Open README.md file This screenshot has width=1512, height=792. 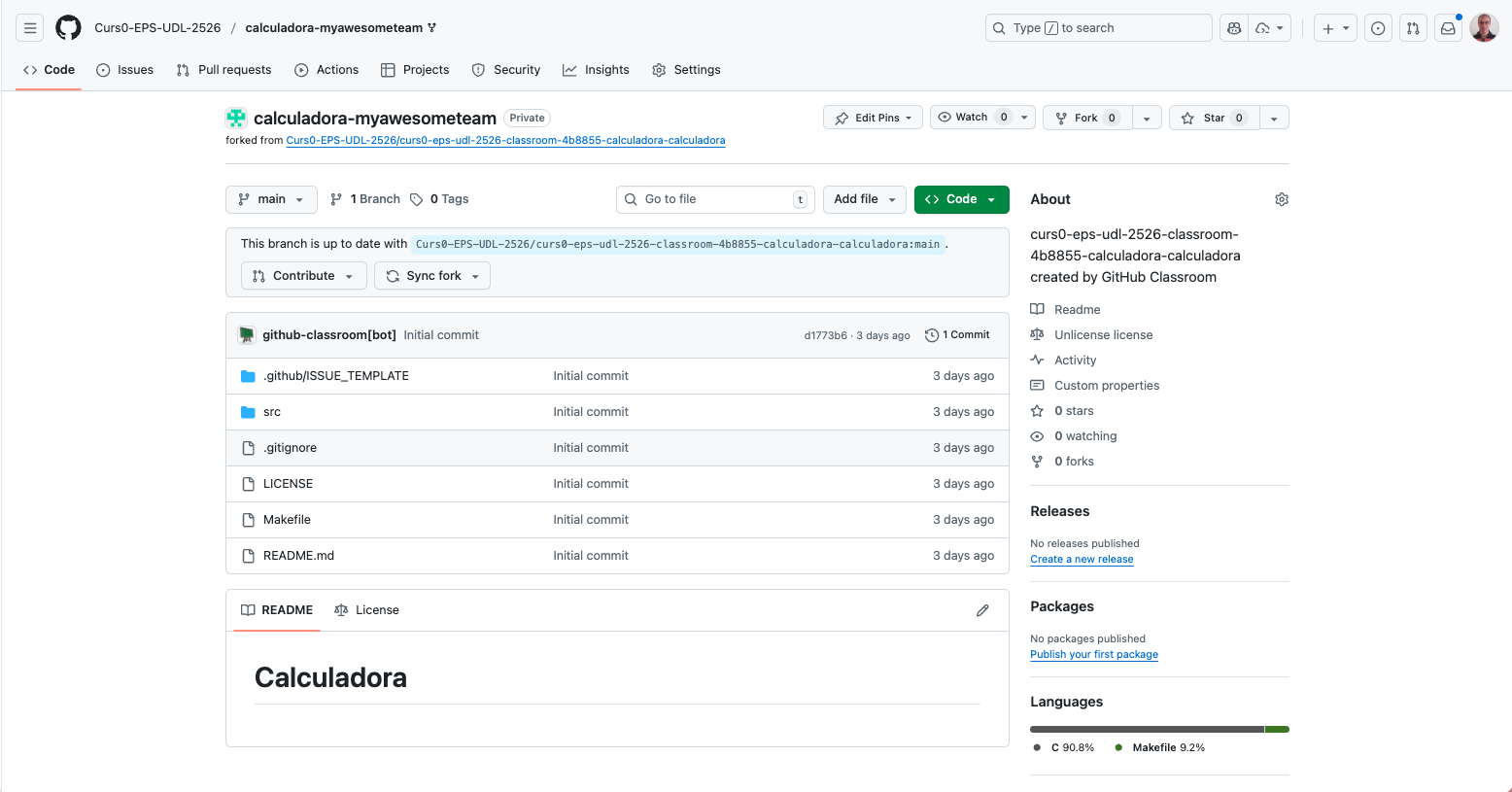[298, 556]
